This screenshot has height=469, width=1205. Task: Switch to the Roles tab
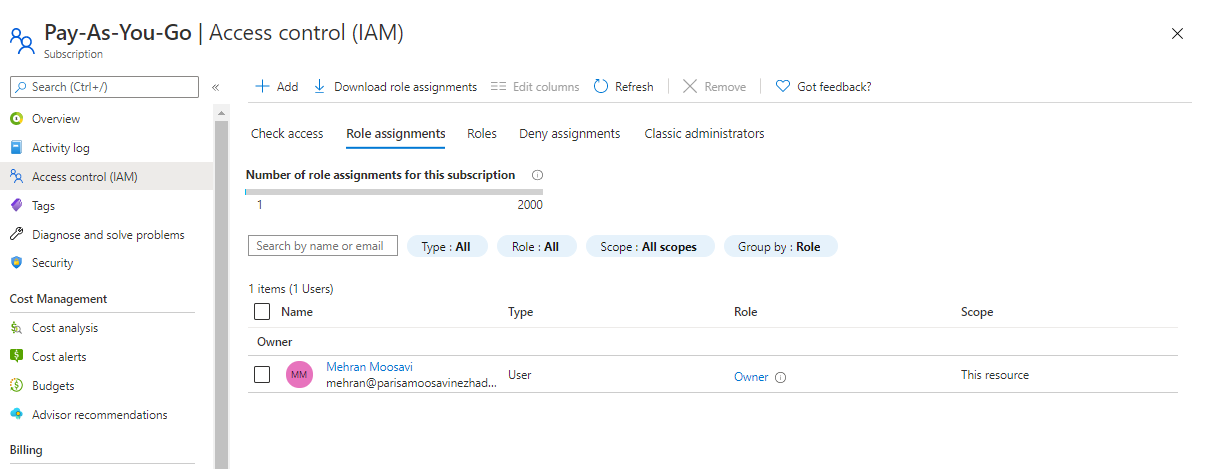482,133
